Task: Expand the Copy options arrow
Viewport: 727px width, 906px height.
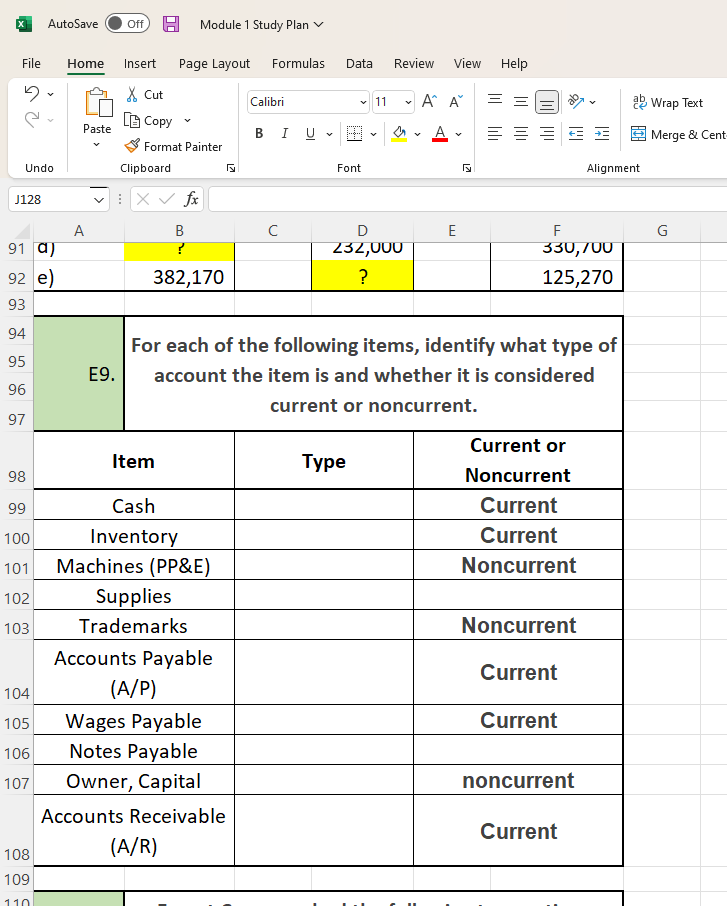Action: (187, 121)
